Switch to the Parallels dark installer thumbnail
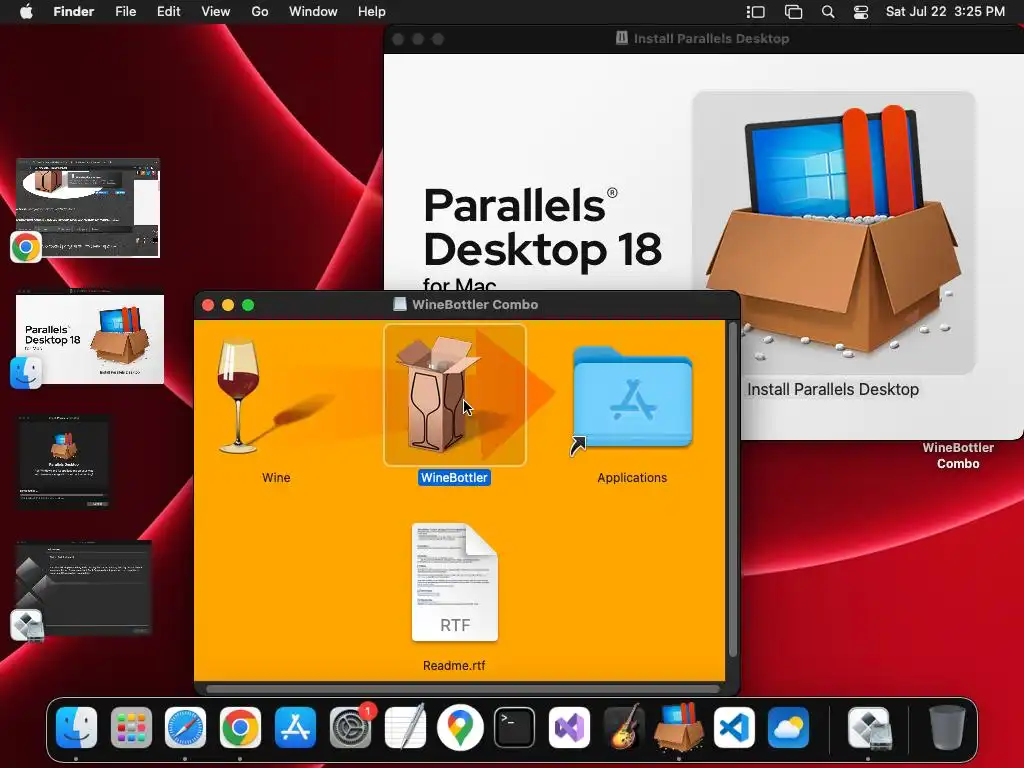 point(63,462)
